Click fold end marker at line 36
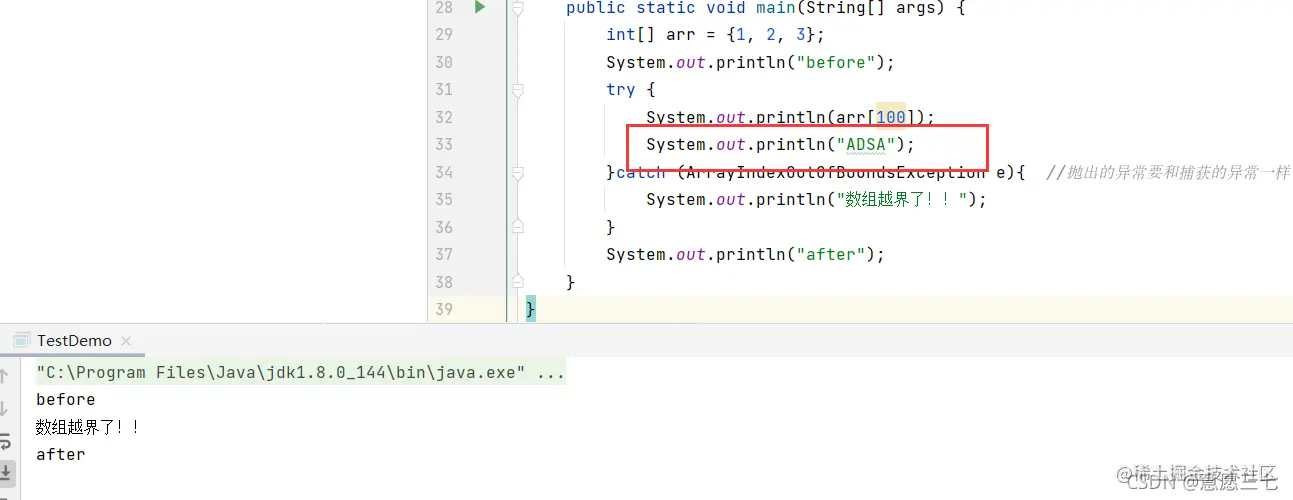 (517, 227)
